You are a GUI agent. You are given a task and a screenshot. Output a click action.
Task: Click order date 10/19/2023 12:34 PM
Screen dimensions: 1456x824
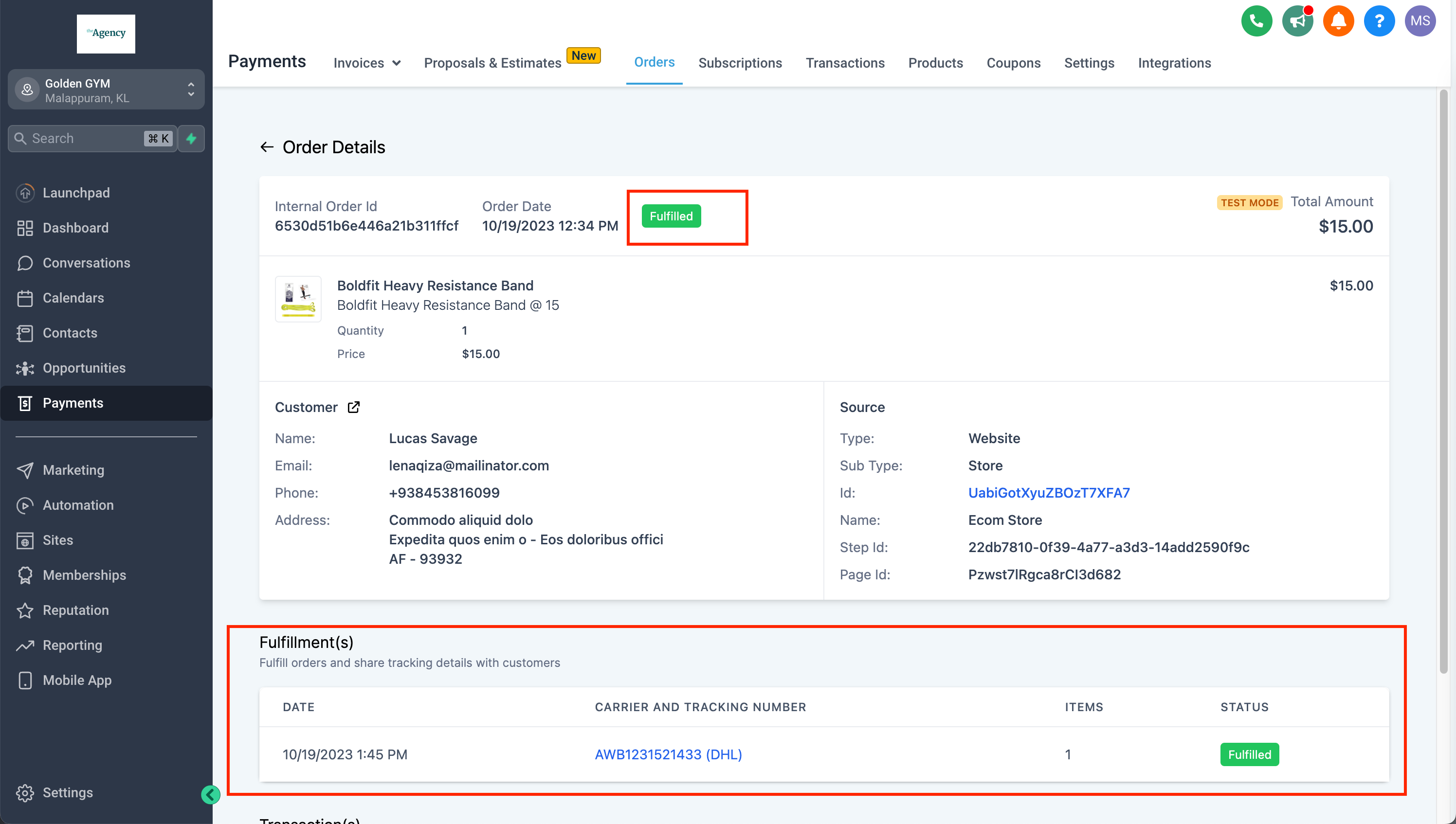coord(550,226)
